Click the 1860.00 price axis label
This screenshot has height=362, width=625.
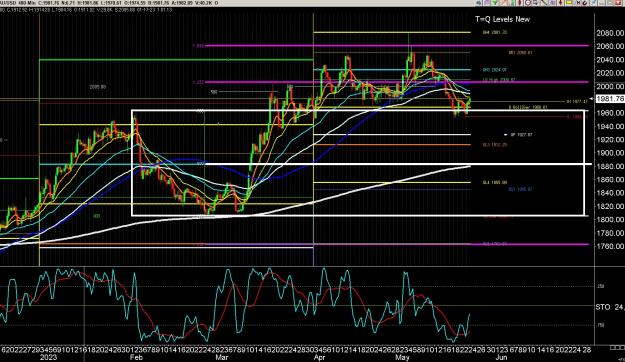pyautogui.click(x=610, y=179)
